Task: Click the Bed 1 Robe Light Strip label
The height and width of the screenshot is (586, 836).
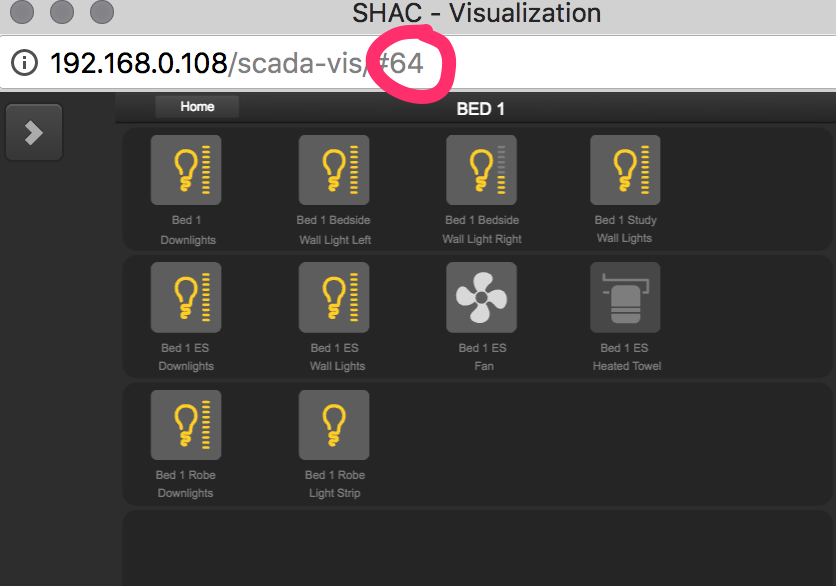Action: tap(334, 484)
